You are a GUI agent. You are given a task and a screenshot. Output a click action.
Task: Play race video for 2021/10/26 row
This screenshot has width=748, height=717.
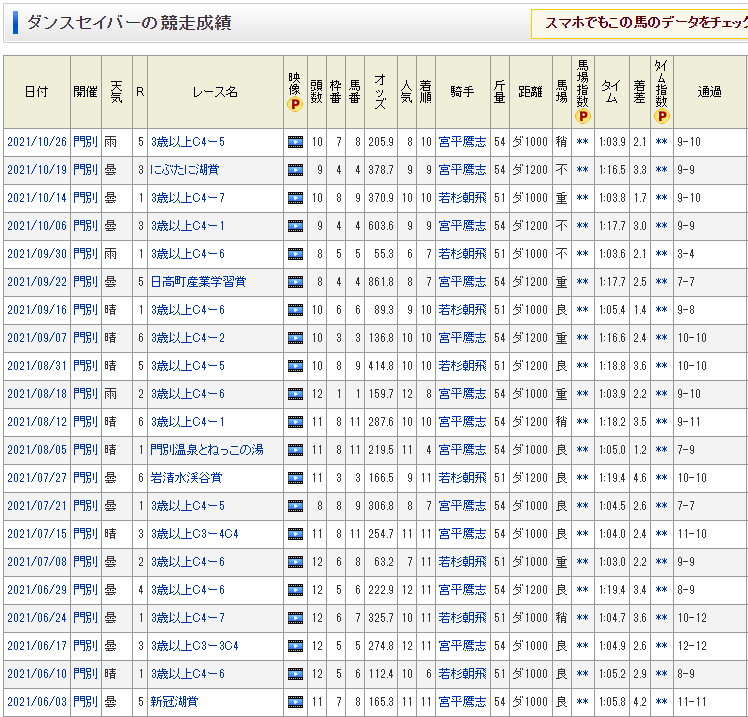coord(295,142)
